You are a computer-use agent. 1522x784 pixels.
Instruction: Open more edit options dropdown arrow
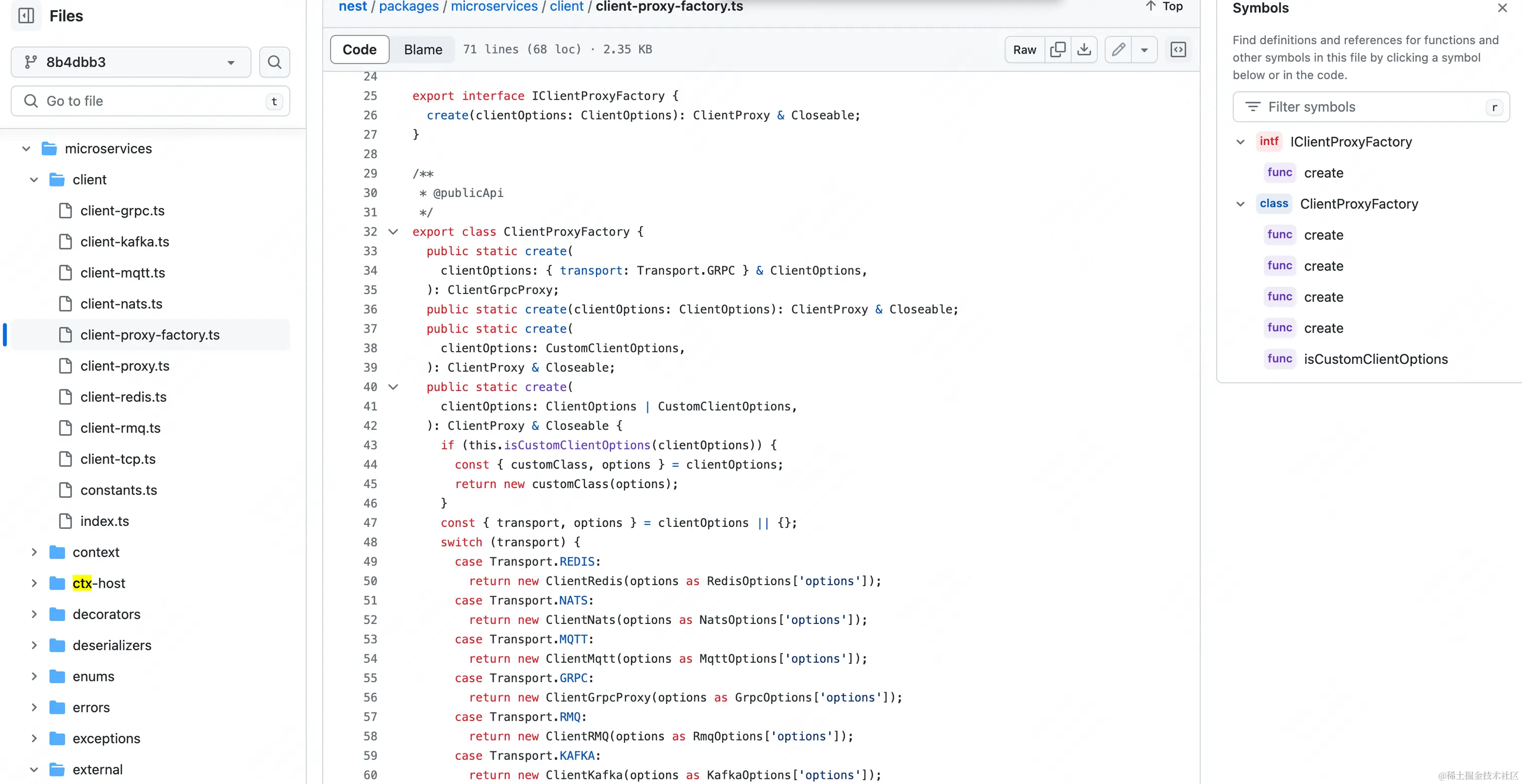tap(1144, 50)
